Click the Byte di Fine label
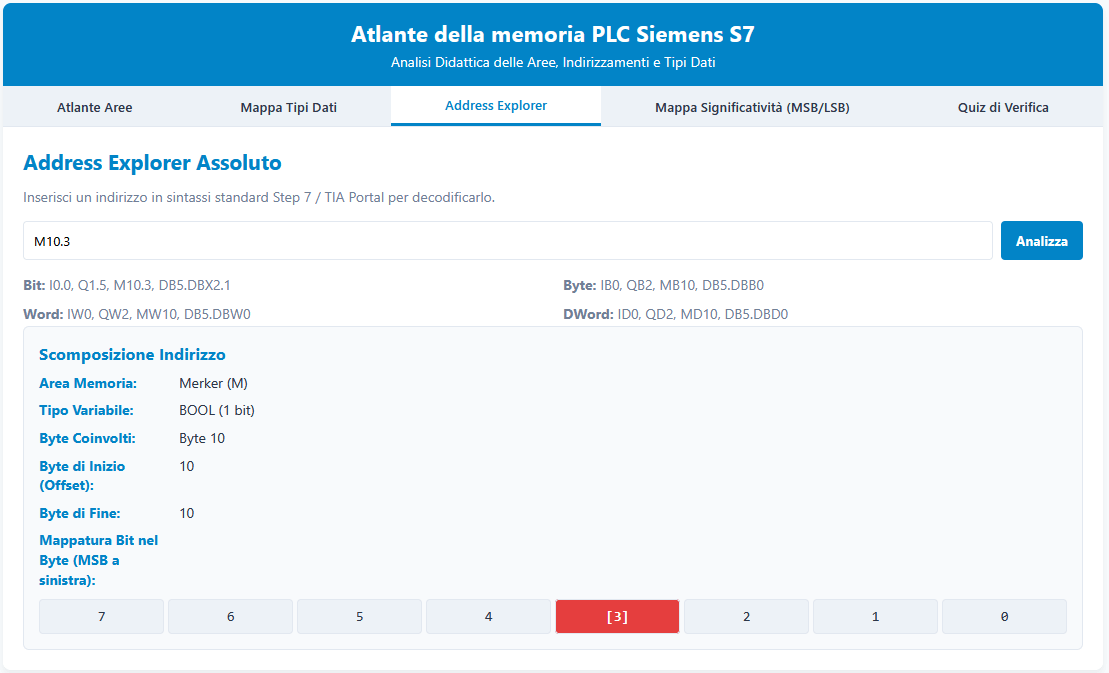 coord(80,513)
